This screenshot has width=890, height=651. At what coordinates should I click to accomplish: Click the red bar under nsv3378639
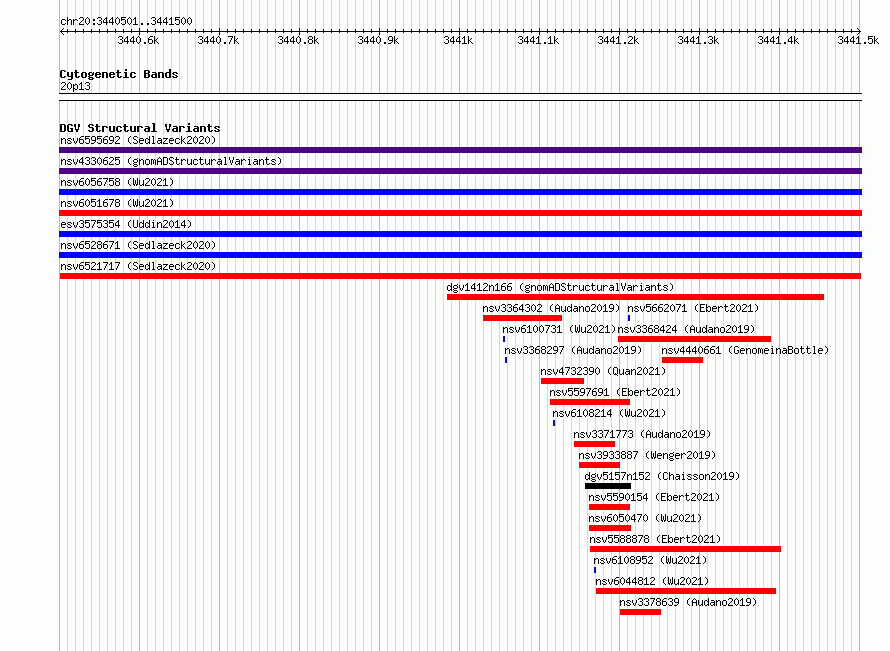point(640,612)
